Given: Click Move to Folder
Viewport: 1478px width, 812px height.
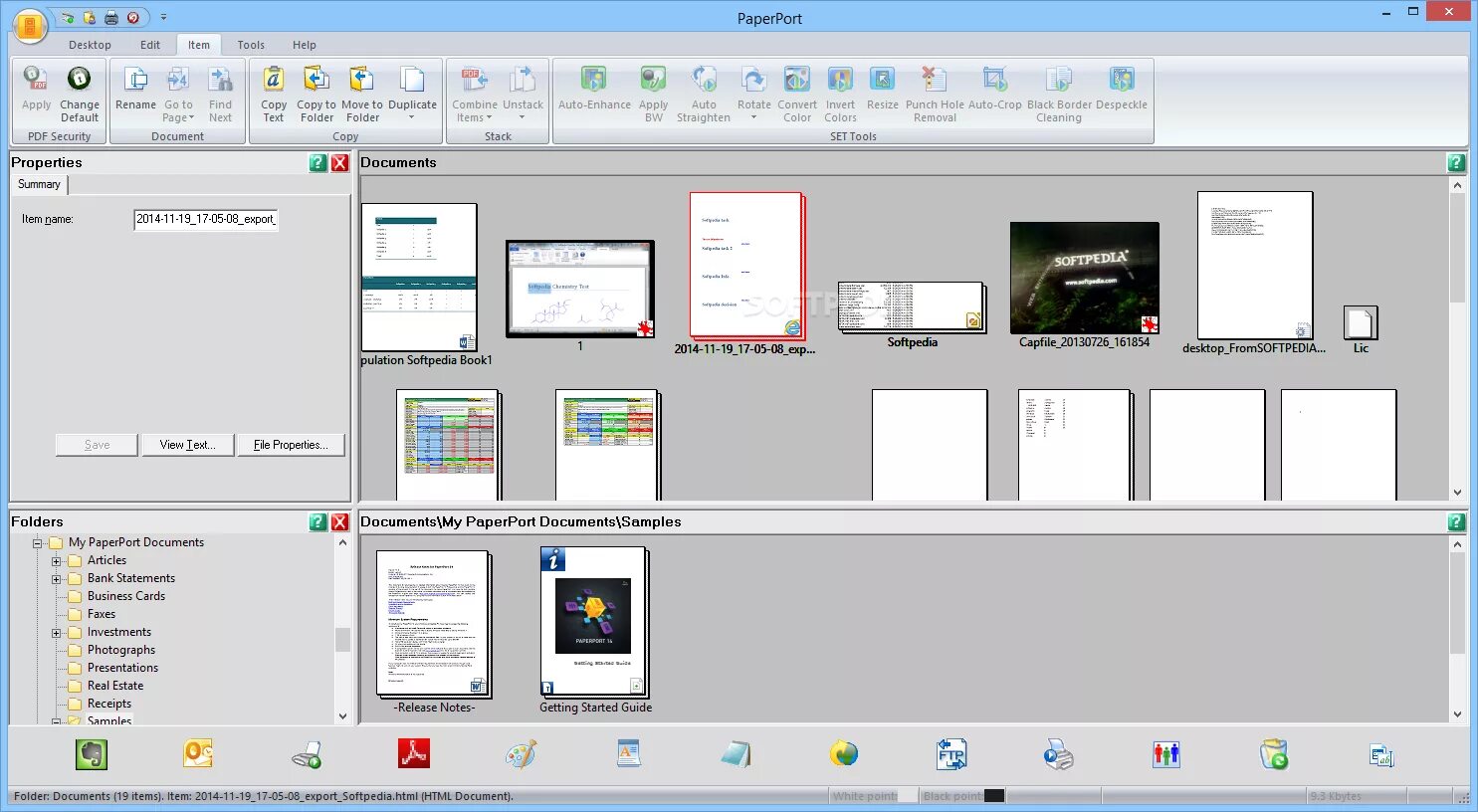Looking at the screenshot, I should (362, 95).
